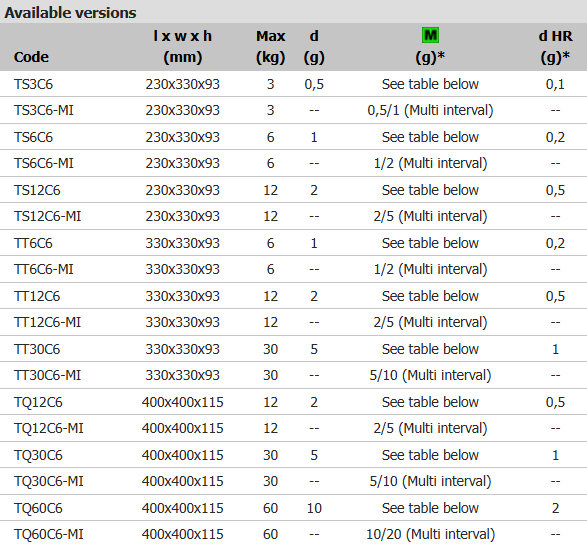This screenshot has height=545, width=587.
Task: Click the TQ60C6-MI product code
Action: pos(49,534)
